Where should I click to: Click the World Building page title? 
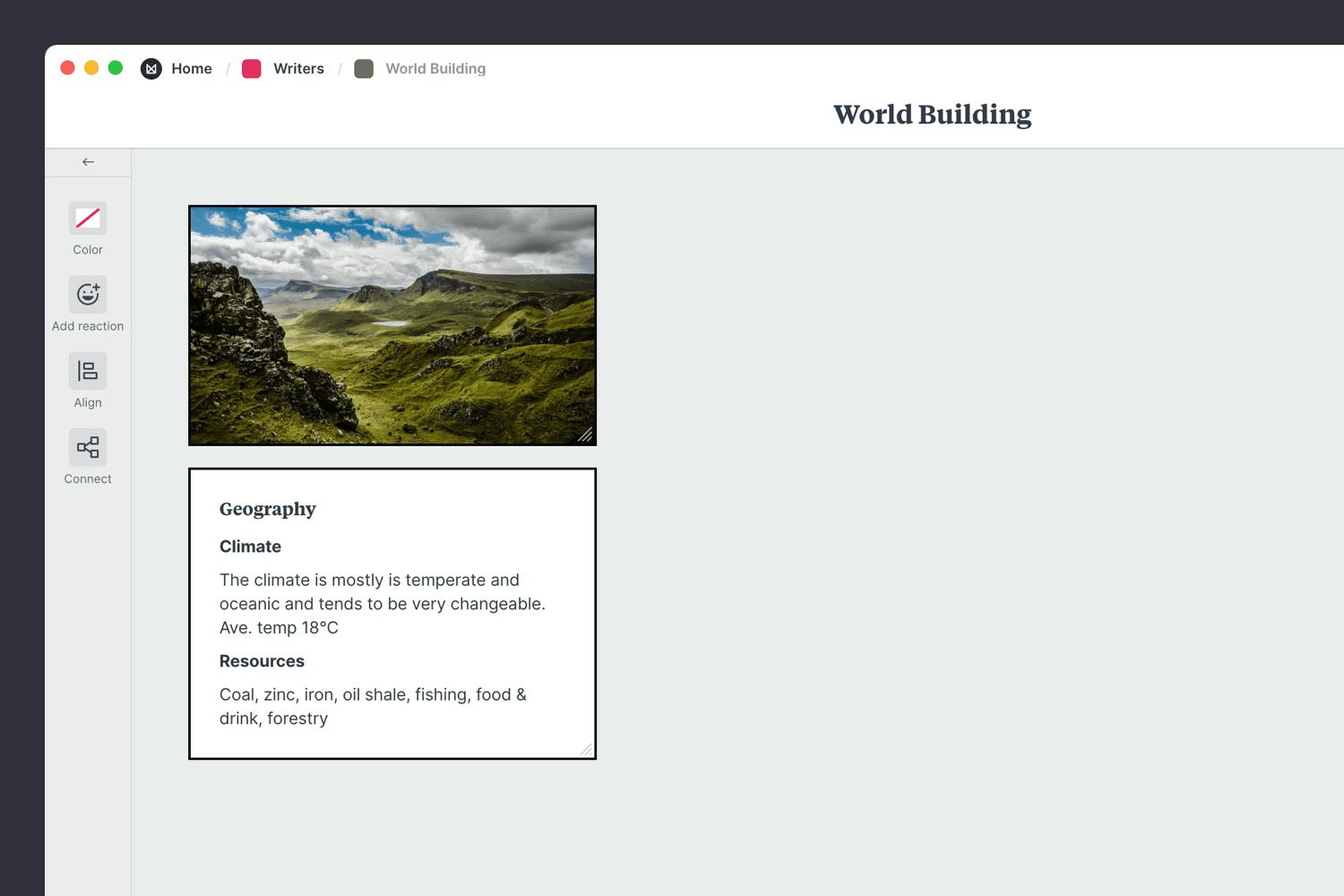932,114
